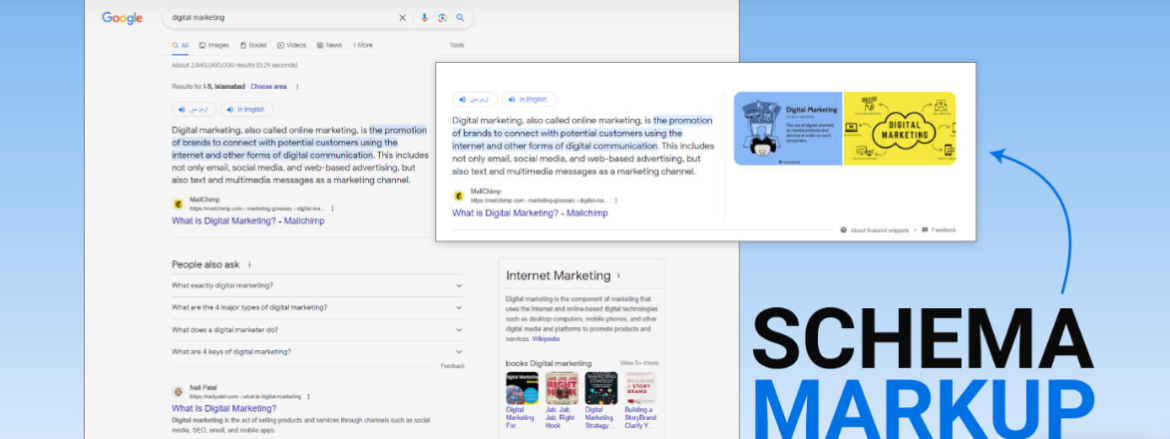Open 'Digital Marketing For...' book cover

(x=522, y=388)
